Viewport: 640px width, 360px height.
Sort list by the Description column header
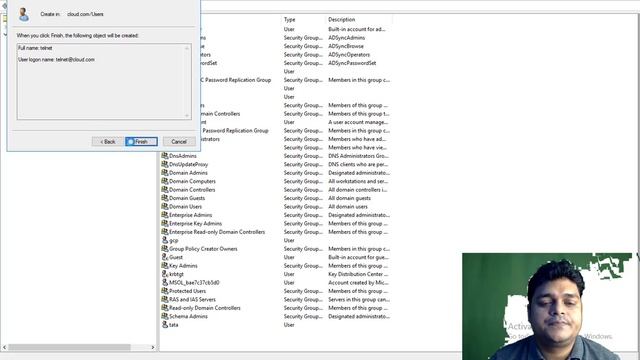pos(359,20)
